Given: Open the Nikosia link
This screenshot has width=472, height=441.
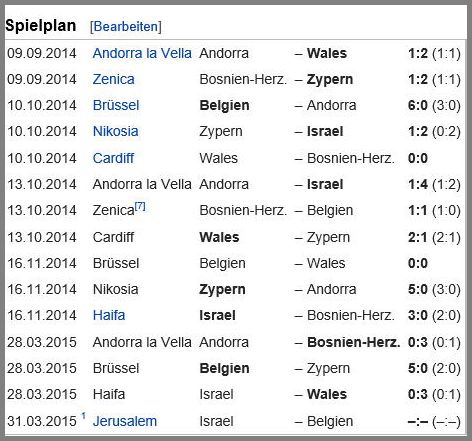Looking at the screenshot, I should pyautogui.click(x=115, y=131).
